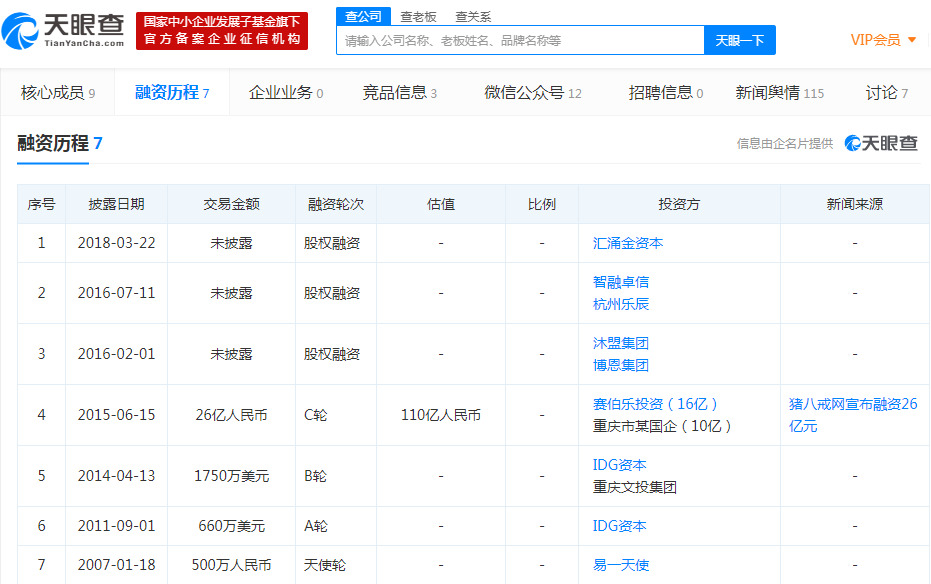Focus the company name search field
Image resolution: width=931 pixels, height=584 pixels.
(520, 40)
